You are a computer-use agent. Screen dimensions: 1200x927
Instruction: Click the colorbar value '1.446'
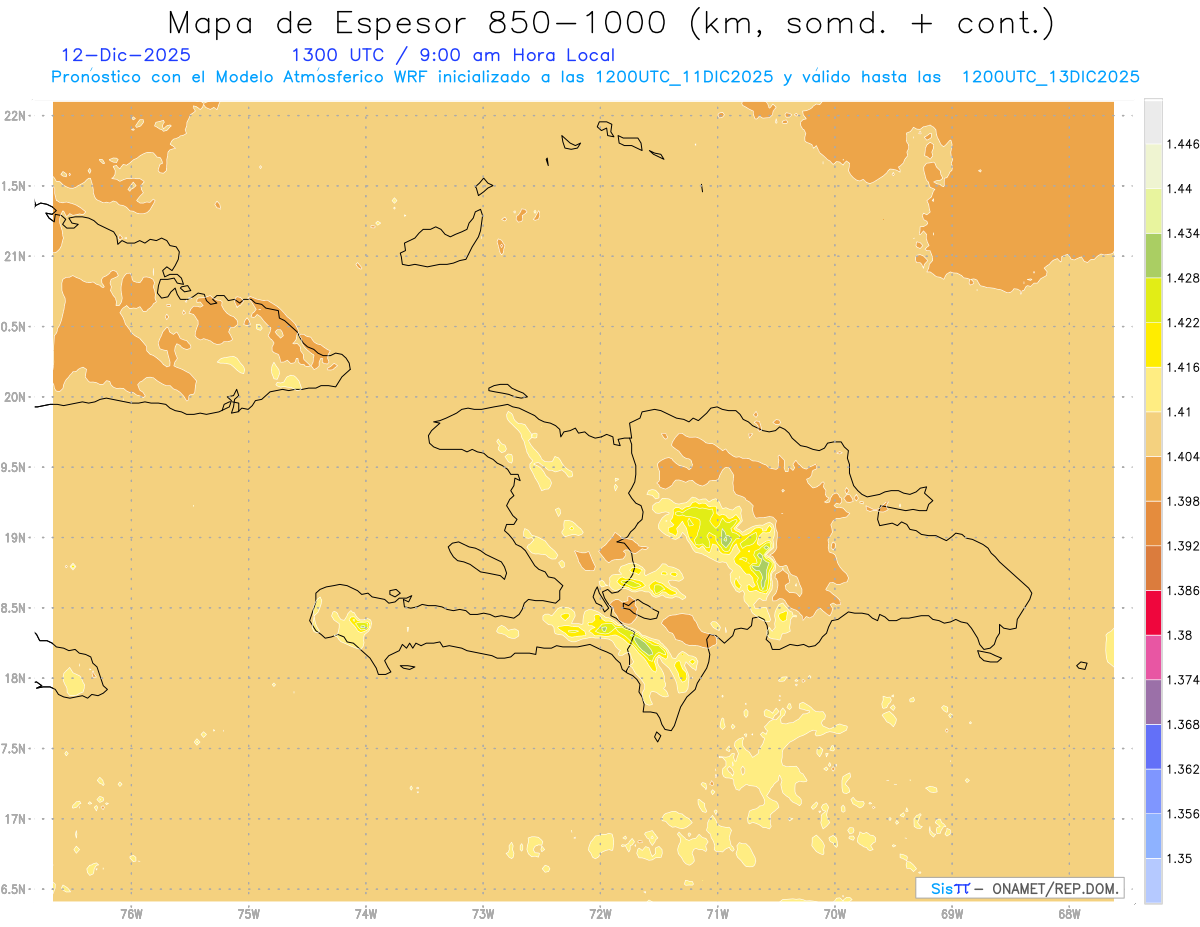click(1184, 144)
